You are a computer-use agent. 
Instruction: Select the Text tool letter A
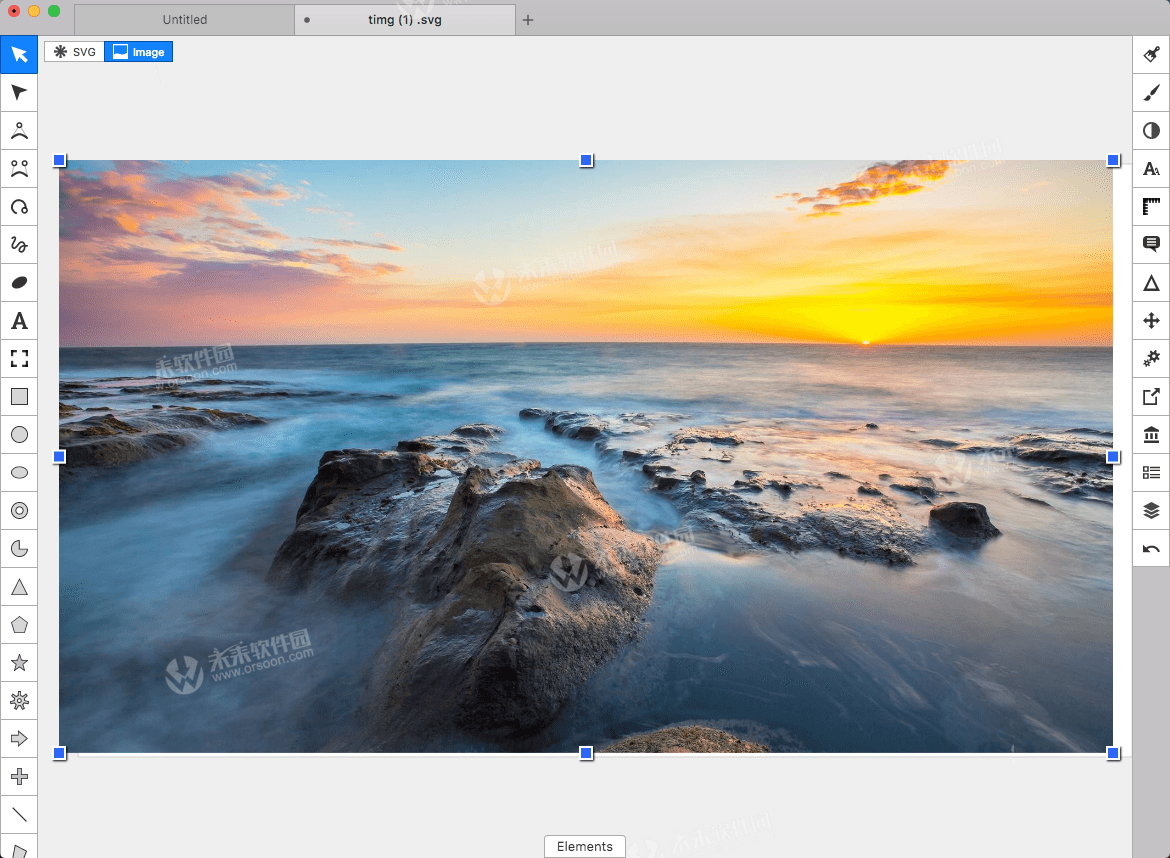[19, 321]
